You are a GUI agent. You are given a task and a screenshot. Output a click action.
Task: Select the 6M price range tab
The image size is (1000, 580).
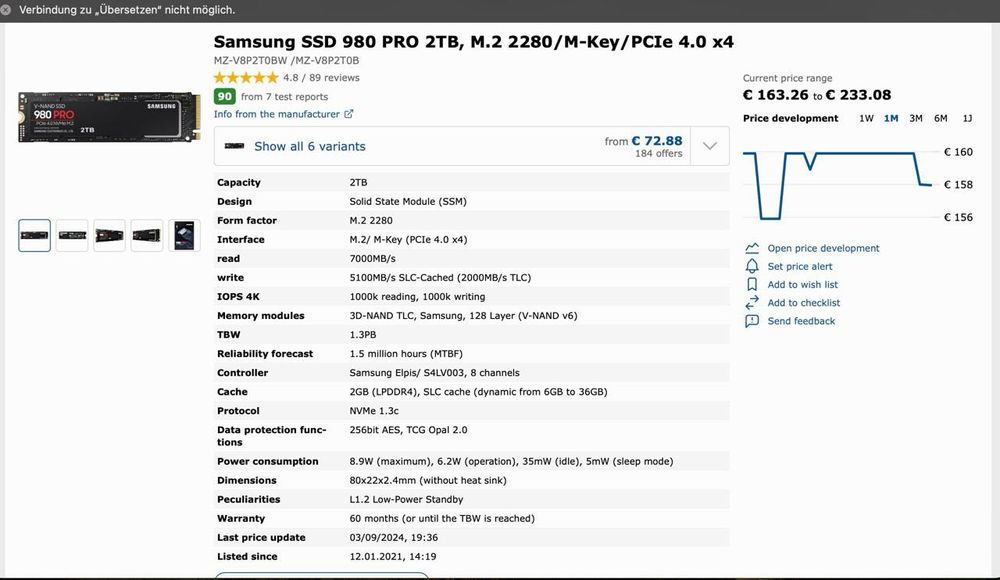[941, 118]
